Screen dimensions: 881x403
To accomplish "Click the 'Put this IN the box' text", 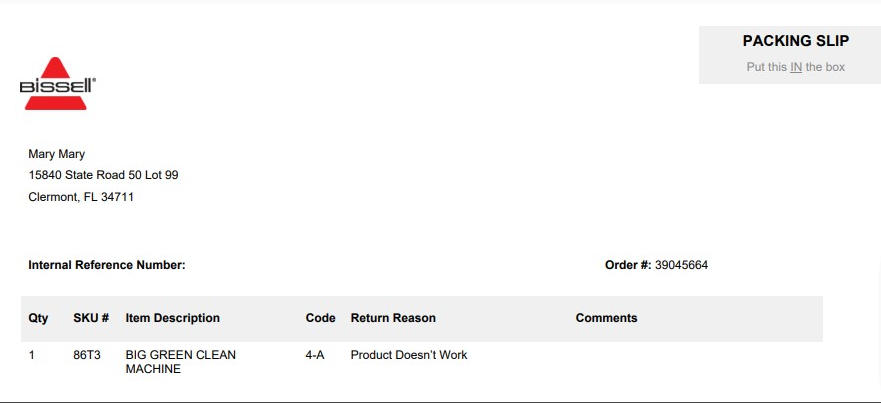I will point(796,67).
